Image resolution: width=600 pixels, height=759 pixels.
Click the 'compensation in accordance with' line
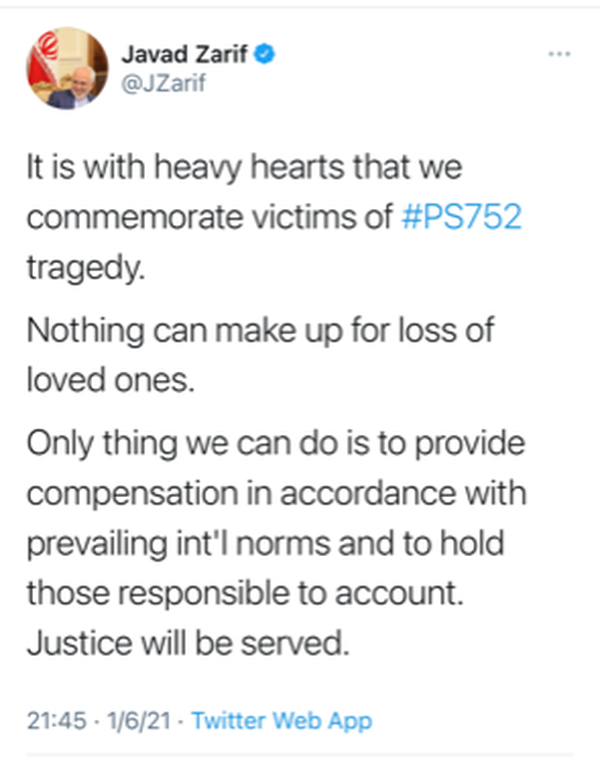(x=276, y=493)
